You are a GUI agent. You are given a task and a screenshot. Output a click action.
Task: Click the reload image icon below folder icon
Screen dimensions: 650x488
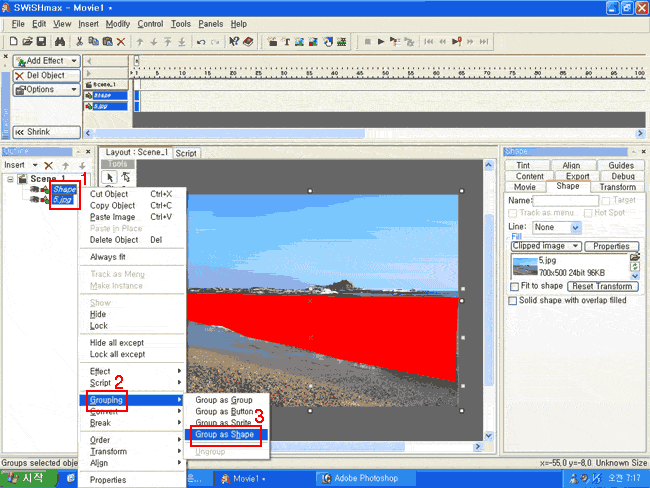click(634, 267)
